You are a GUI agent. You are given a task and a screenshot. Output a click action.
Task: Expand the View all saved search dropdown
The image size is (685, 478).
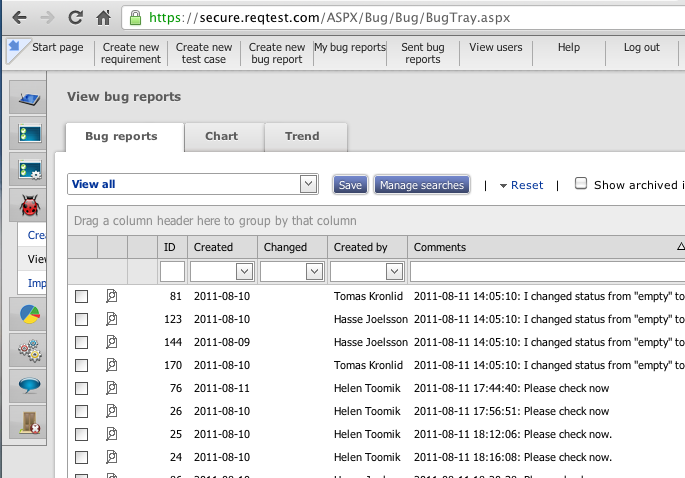tap(308, 184)
